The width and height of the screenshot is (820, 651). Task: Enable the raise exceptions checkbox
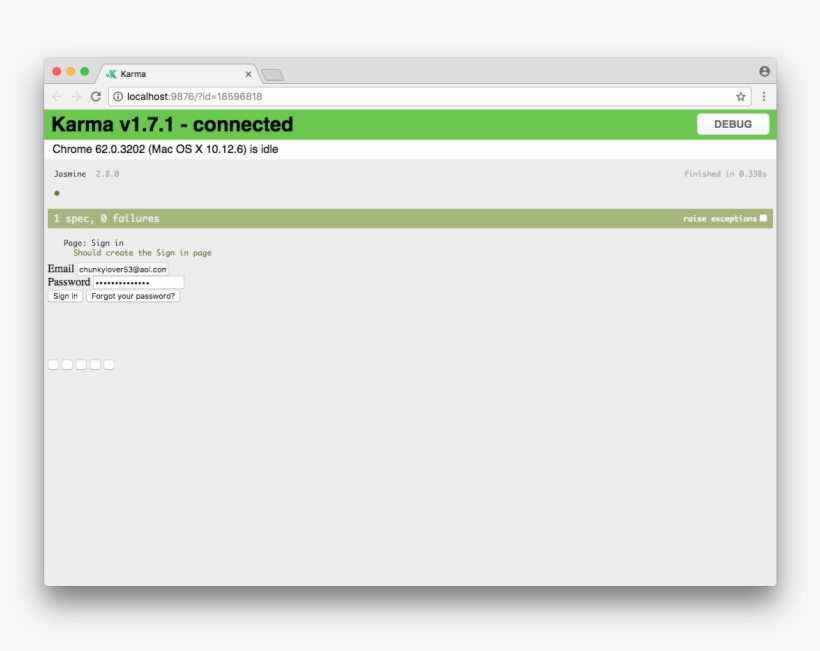(x=764, y=216)
